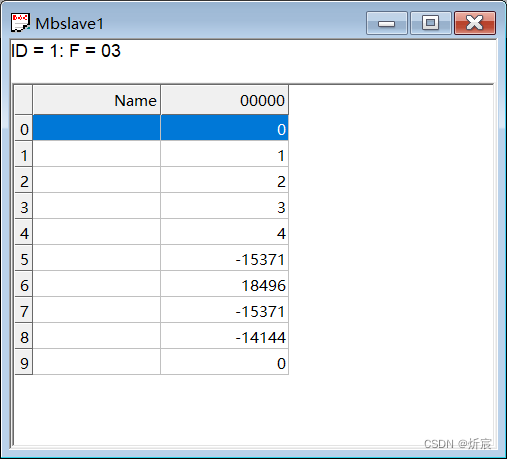
Task: Click the Mbslave1 window document icon
Action: pyautogui.click(x=20, y=23)
